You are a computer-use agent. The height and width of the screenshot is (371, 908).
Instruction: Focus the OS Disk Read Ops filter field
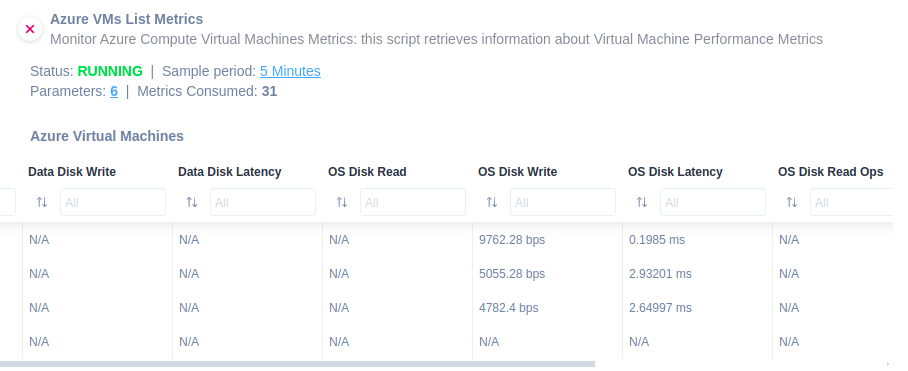coord(852,202)
